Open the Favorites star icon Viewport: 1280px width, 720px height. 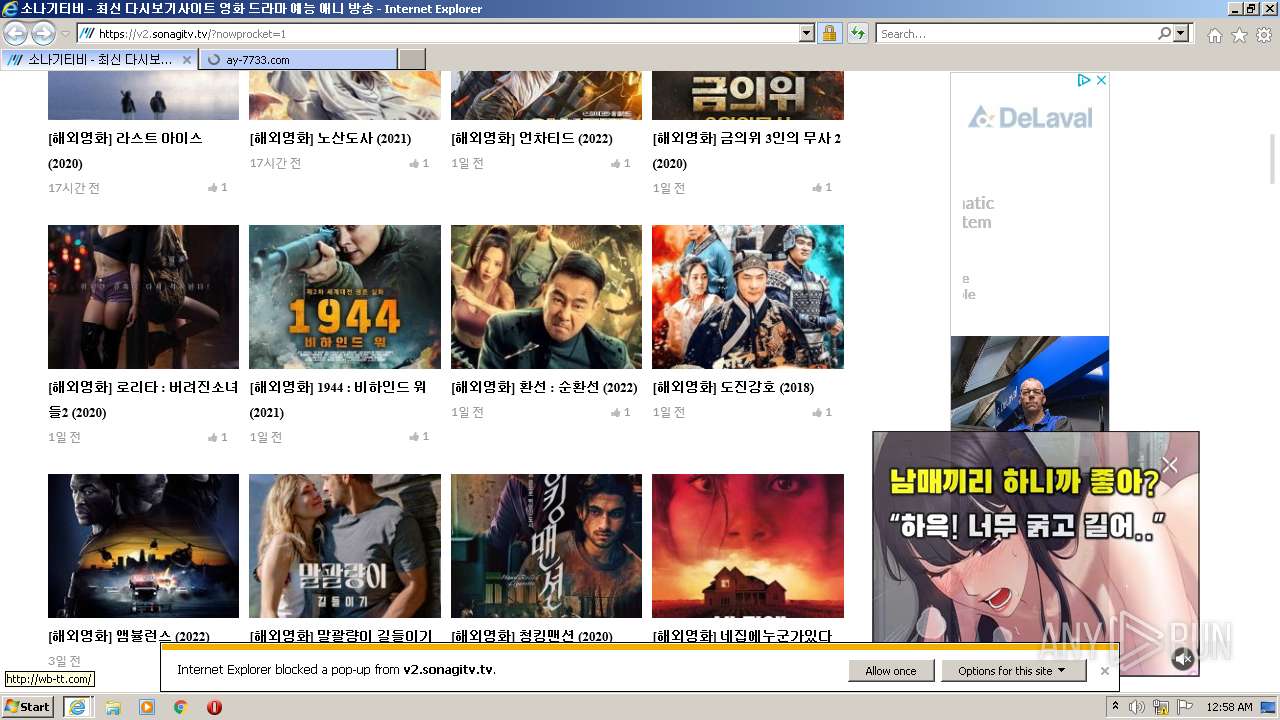point(1239,35)
